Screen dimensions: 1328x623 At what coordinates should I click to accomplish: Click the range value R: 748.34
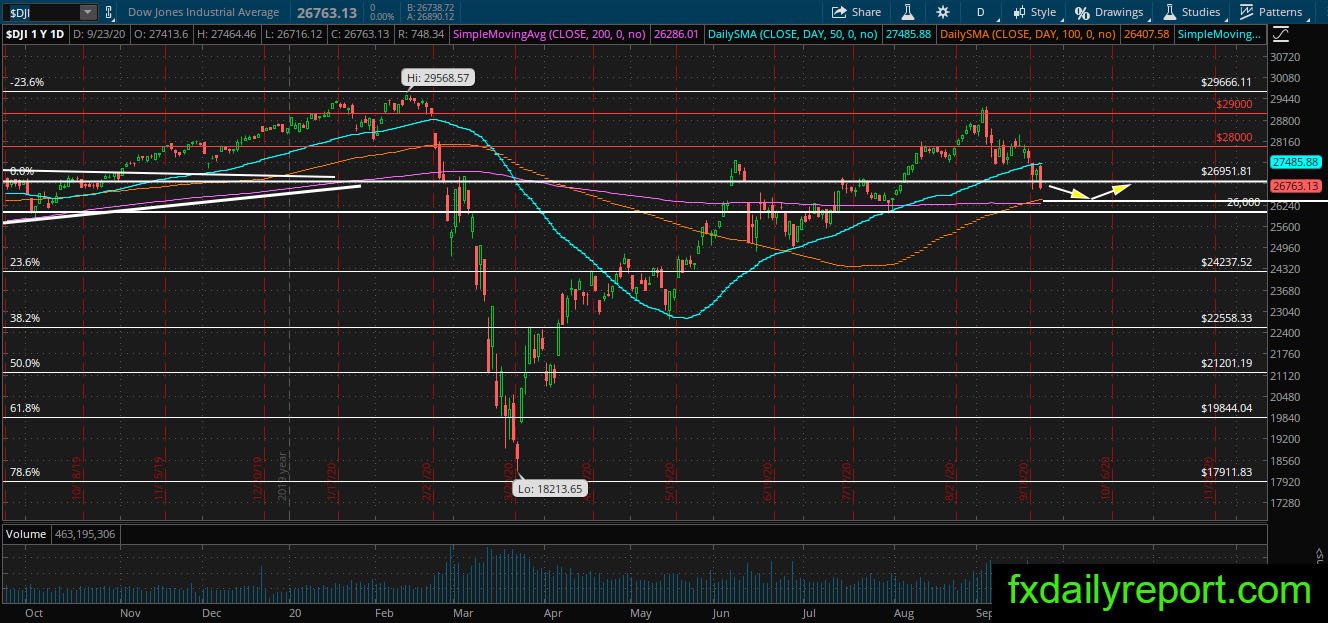422,34
